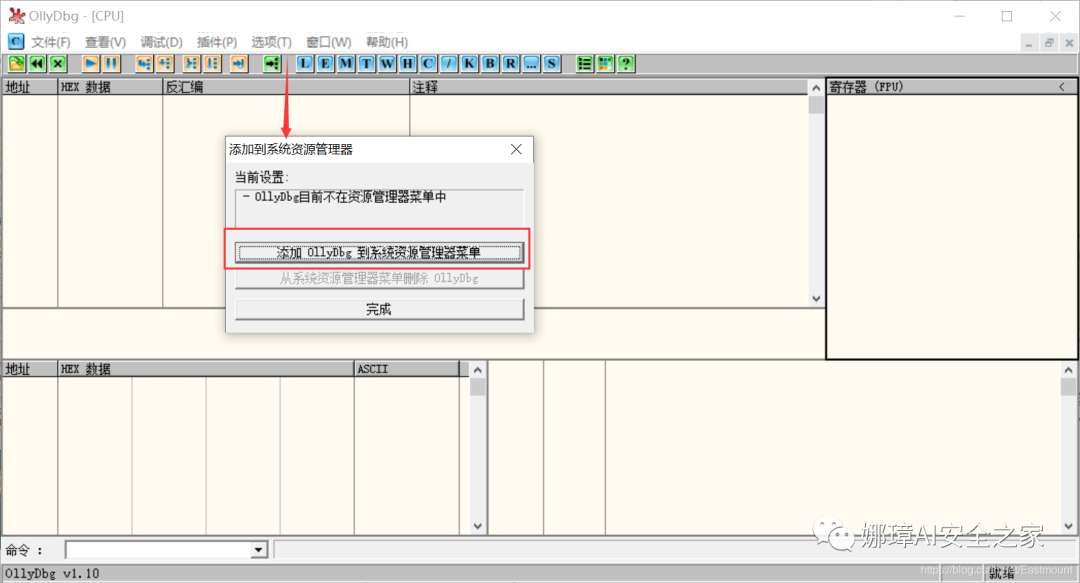
Task: Collapse the 寄存器 (FPU) panel with arrow
Action: pos(1062,87)
